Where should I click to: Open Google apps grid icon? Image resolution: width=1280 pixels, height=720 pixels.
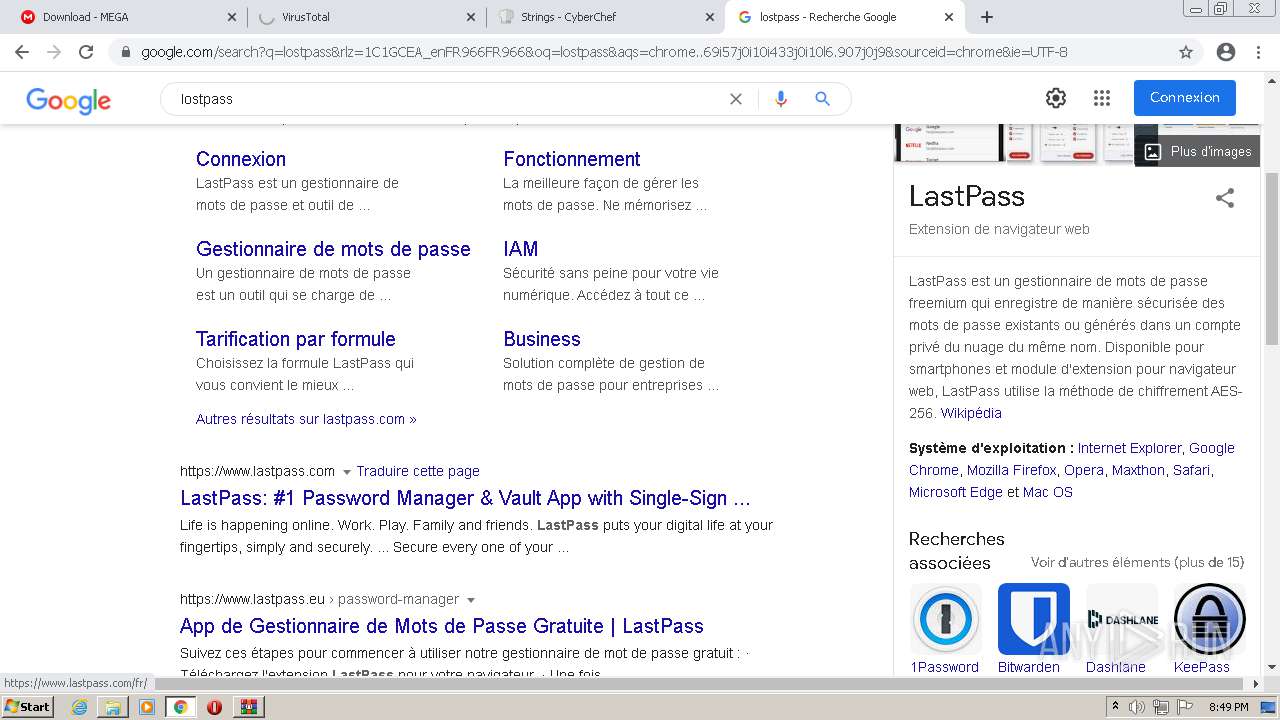tap(1102, 98)
